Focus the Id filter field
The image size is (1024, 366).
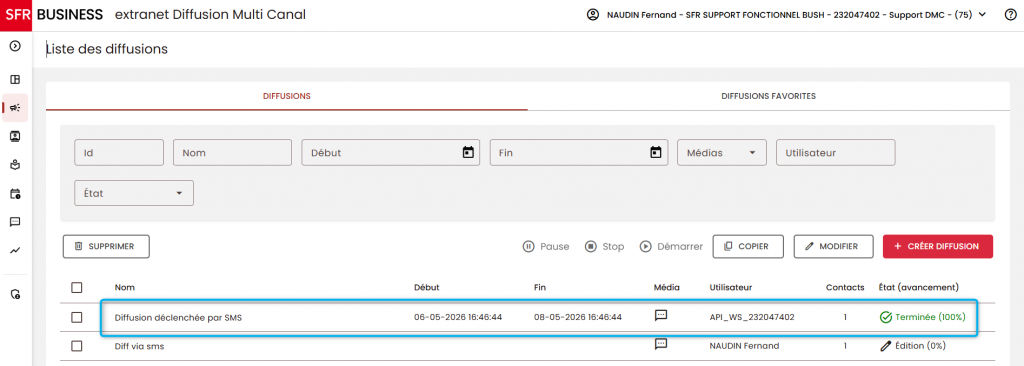coord(119,152)
